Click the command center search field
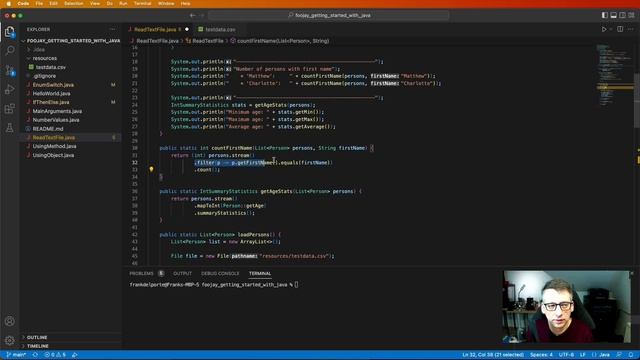Image resolution: width=640 pixels, height=360 pixels. click(x=329, y=16)
